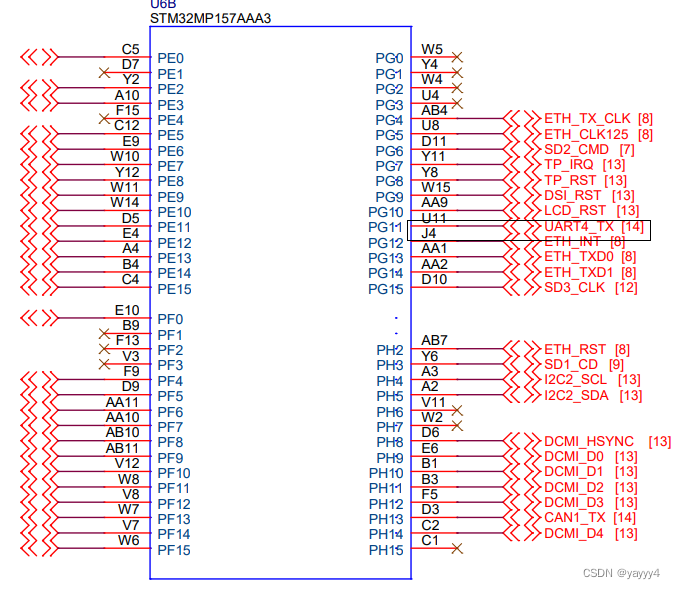The image size is (675, 589).
Task: Click the TP_IRQ net label
Action: 569,164
